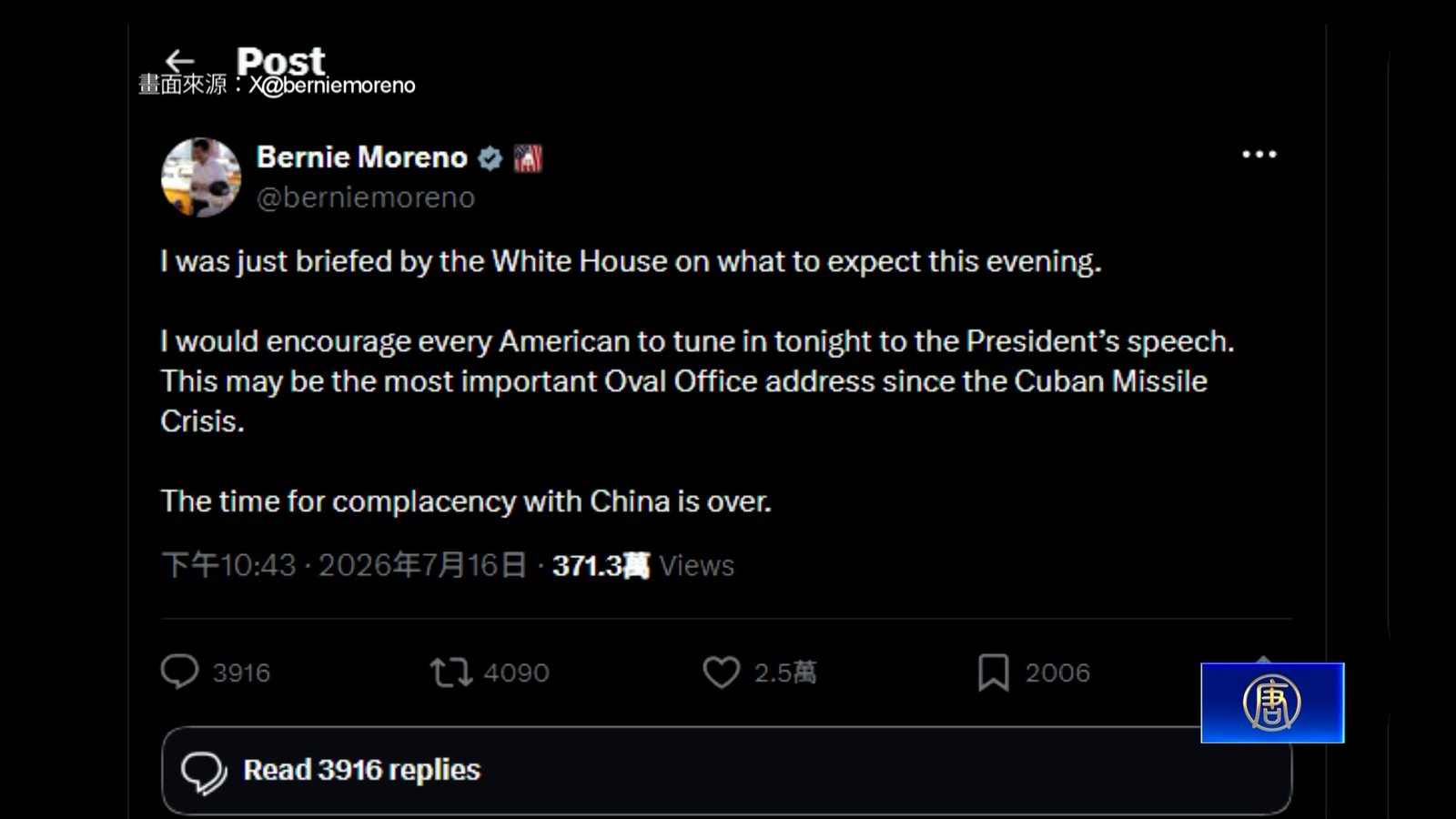Screen dimensions: 1456x819
Task: Open Bernie Moreno's profile avatar
Action: click(x=201, y=177)
